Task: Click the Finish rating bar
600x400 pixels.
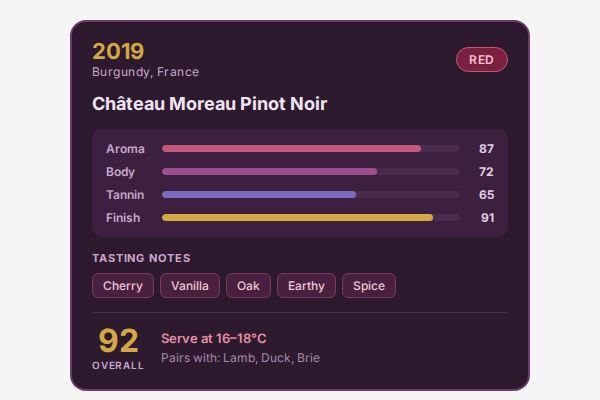Action: click(x=310, y=218)
